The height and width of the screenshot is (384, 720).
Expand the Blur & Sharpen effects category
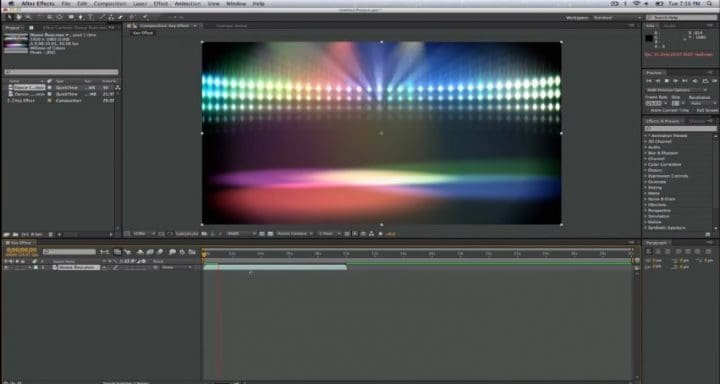point(663,153)
